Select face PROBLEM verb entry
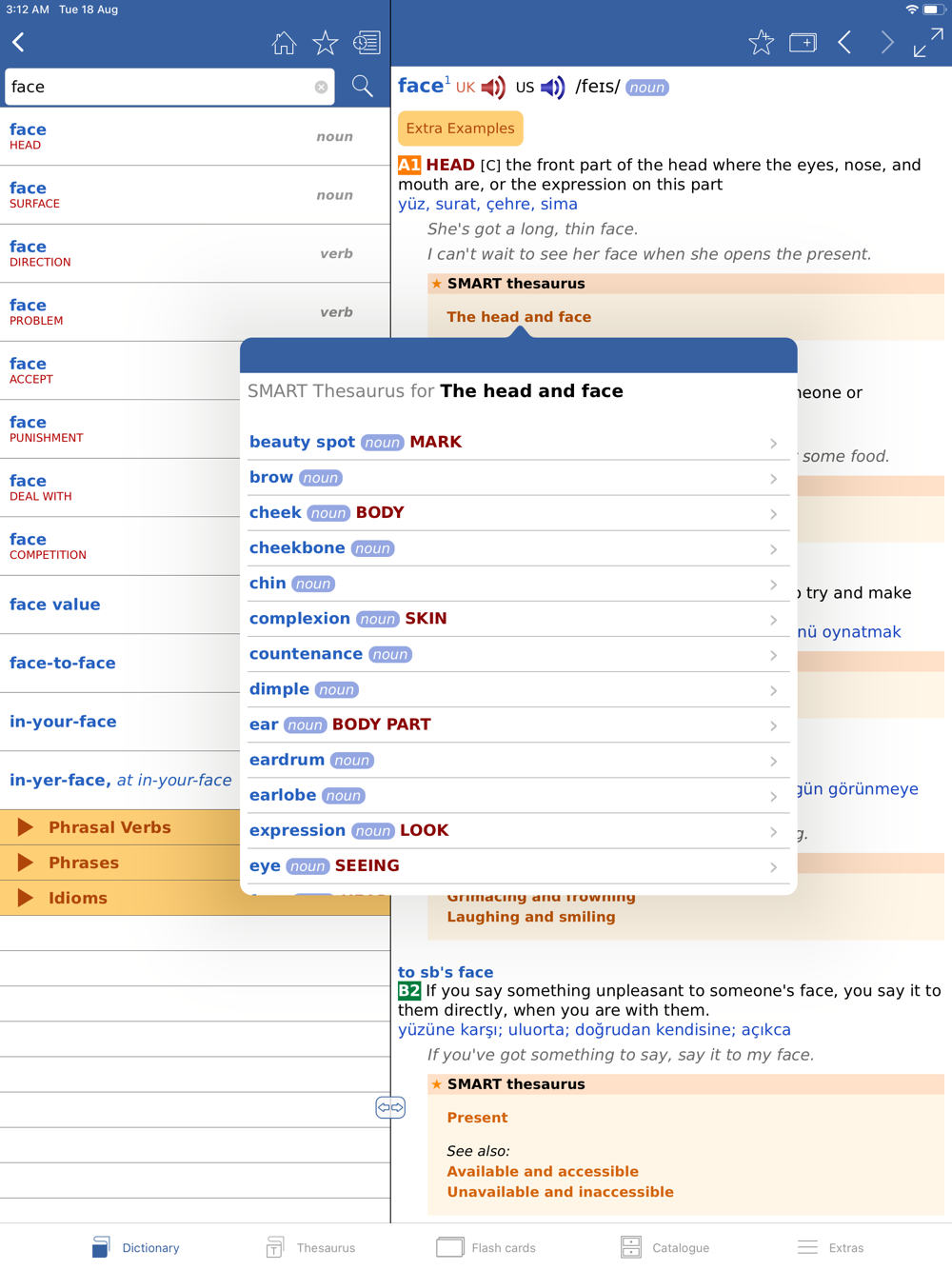This screenshot has height=1270, width=952. click(x=195, y=312)
